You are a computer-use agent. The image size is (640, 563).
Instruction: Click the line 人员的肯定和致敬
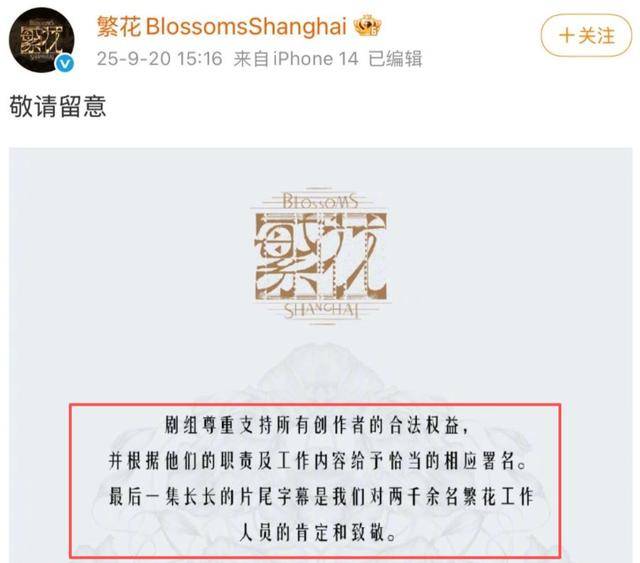point(317,532)
